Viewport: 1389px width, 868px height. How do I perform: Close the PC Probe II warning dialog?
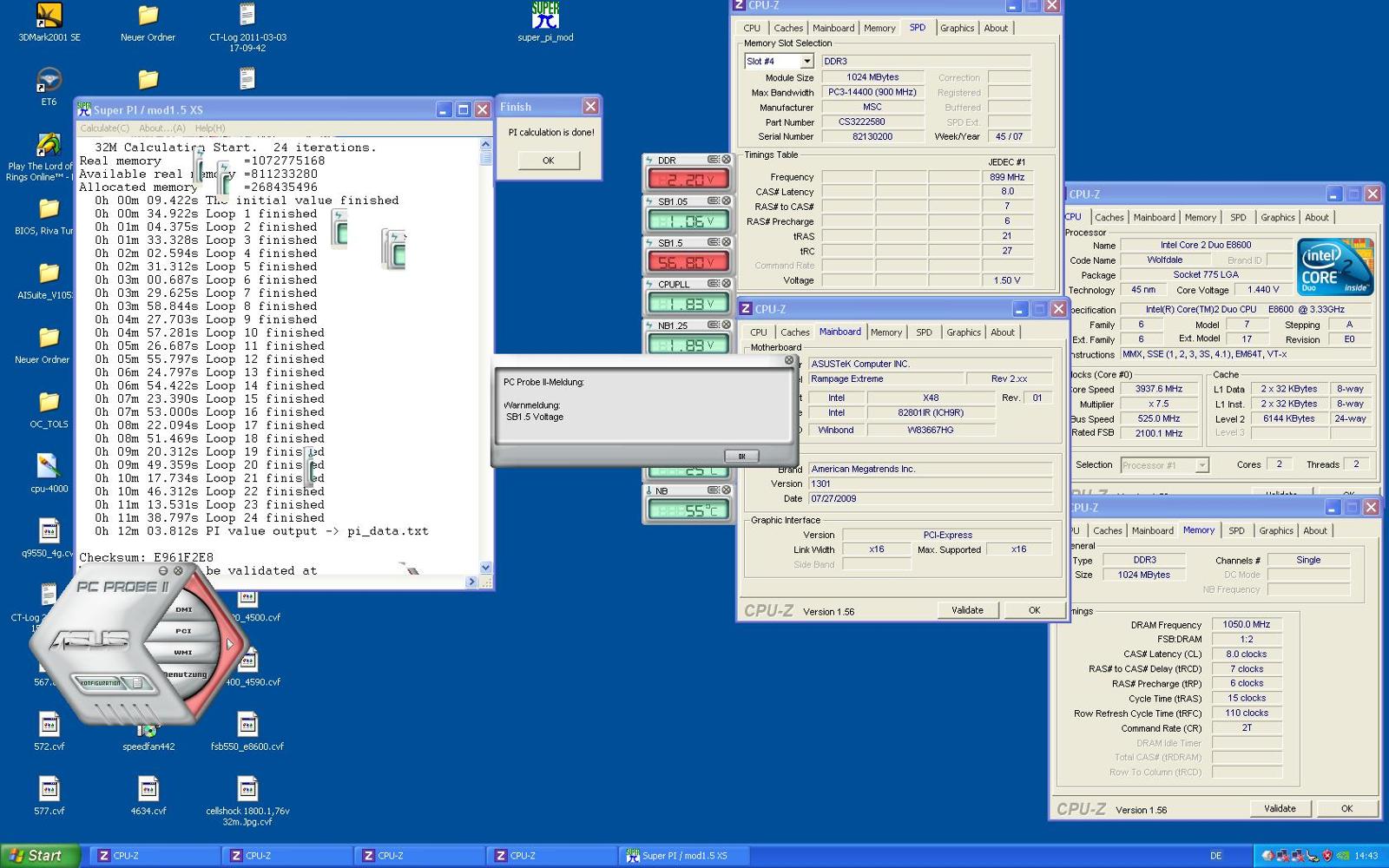789,360
